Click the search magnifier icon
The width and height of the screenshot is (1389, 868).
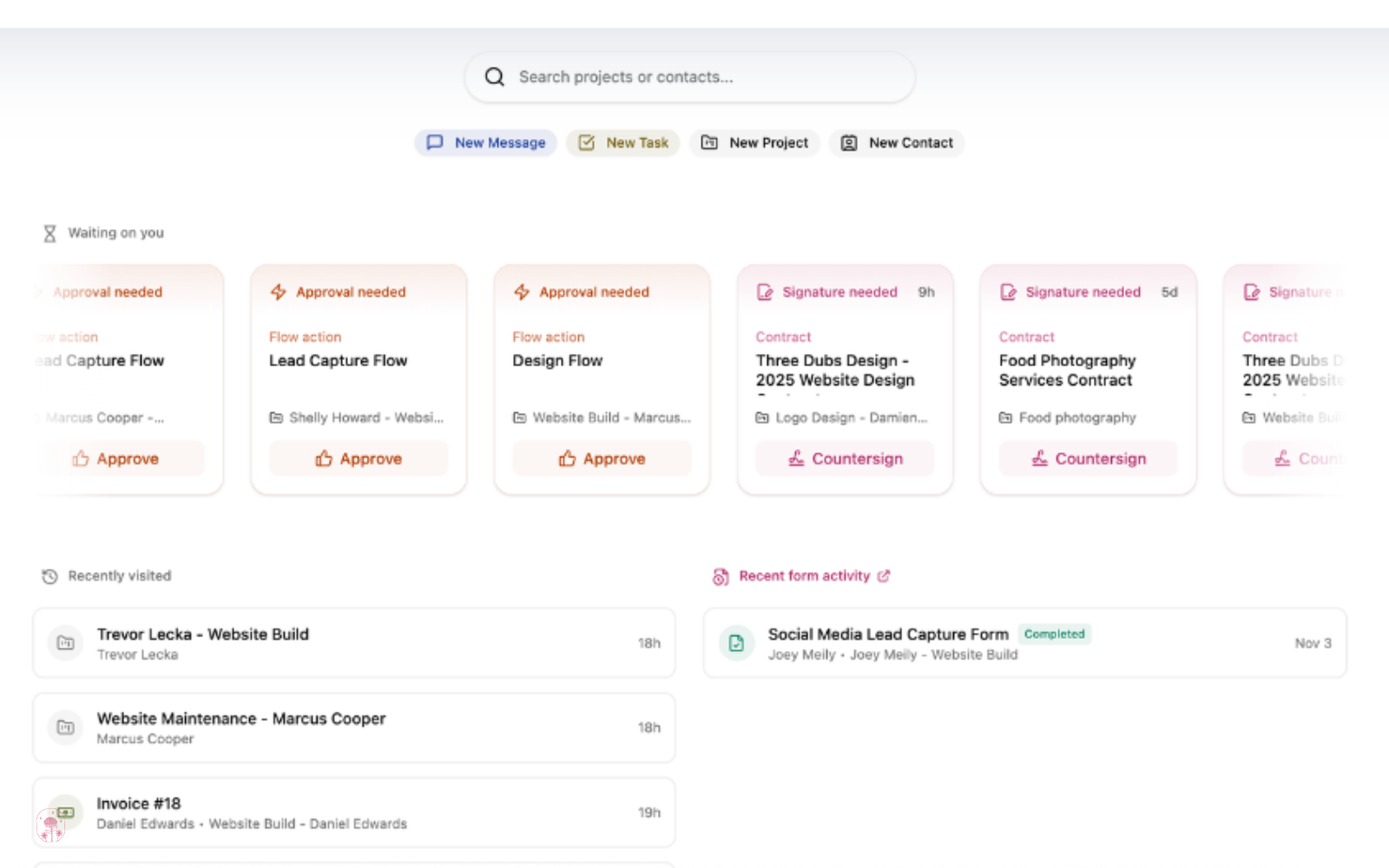coord(494,76)
